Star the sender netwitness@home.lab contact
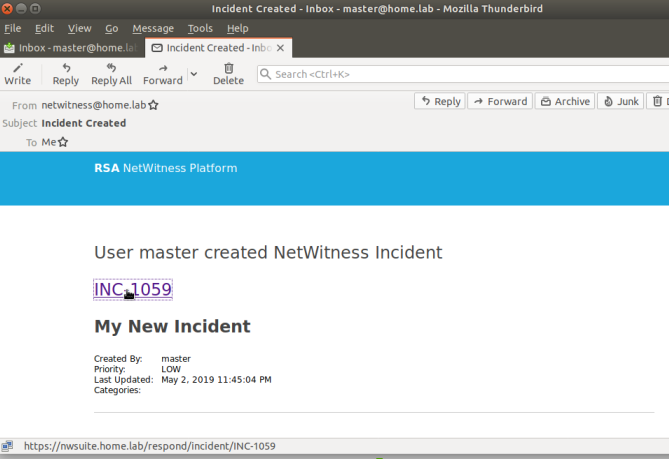Viewport: 669px width, 459px height. click(x=153, y=105)
